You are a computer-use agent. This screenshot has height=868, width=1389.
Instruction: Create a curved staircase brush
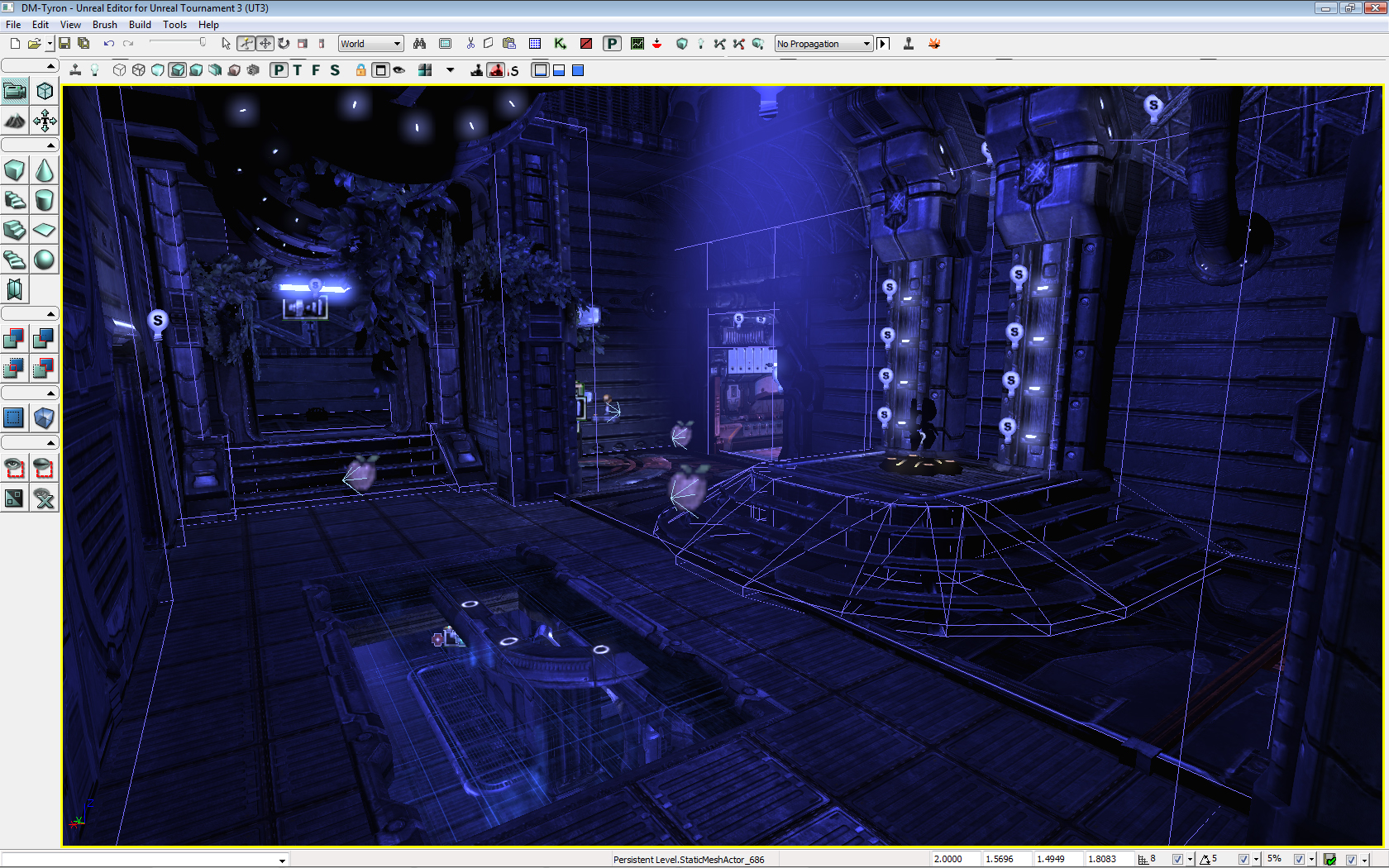tap(15, 200)
